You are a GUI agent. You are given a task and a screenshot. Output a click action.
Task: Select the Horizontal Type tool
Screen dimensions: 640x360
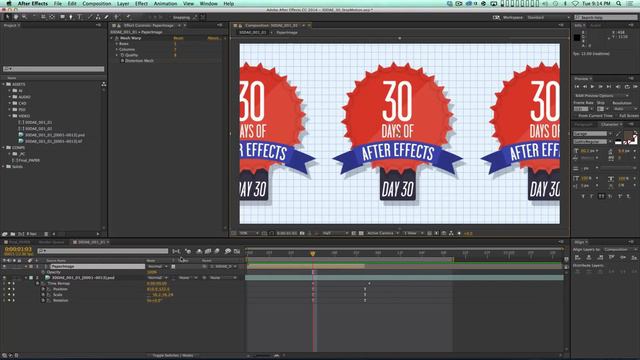[80, 17]
